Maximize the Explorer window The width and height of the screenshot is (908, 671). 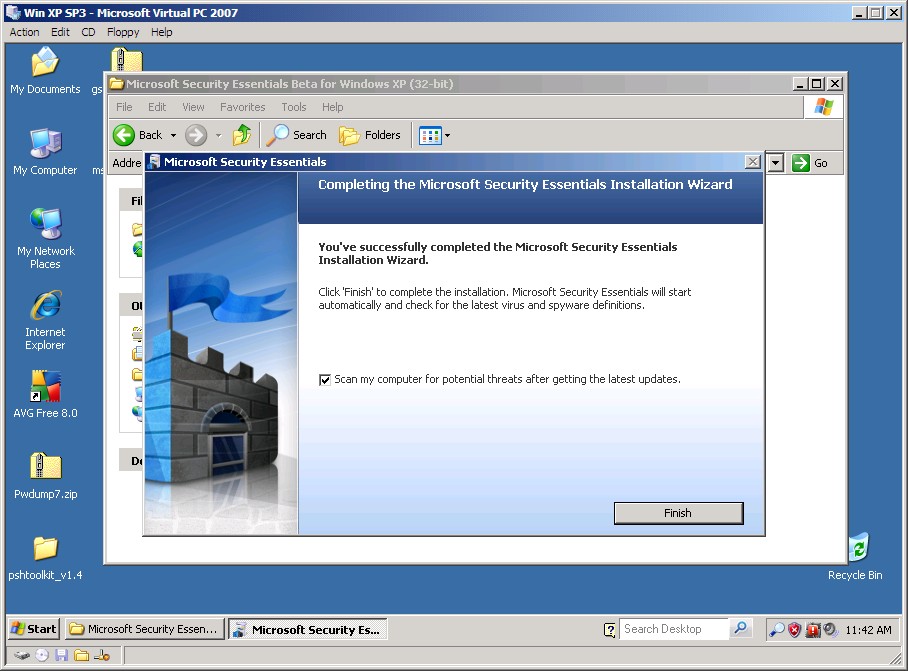(x=817, y=84)
